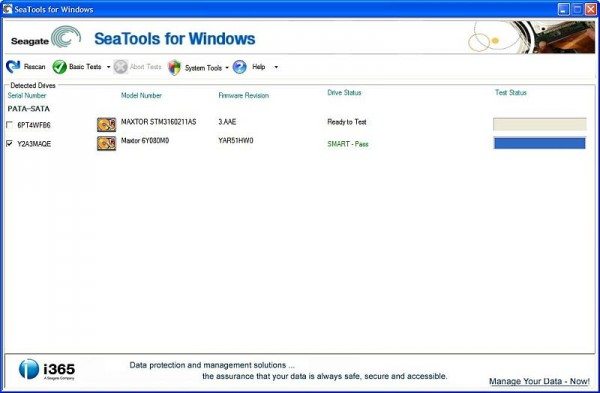
Task: Click the Drive Status column header
Action: tap(344, 93)
